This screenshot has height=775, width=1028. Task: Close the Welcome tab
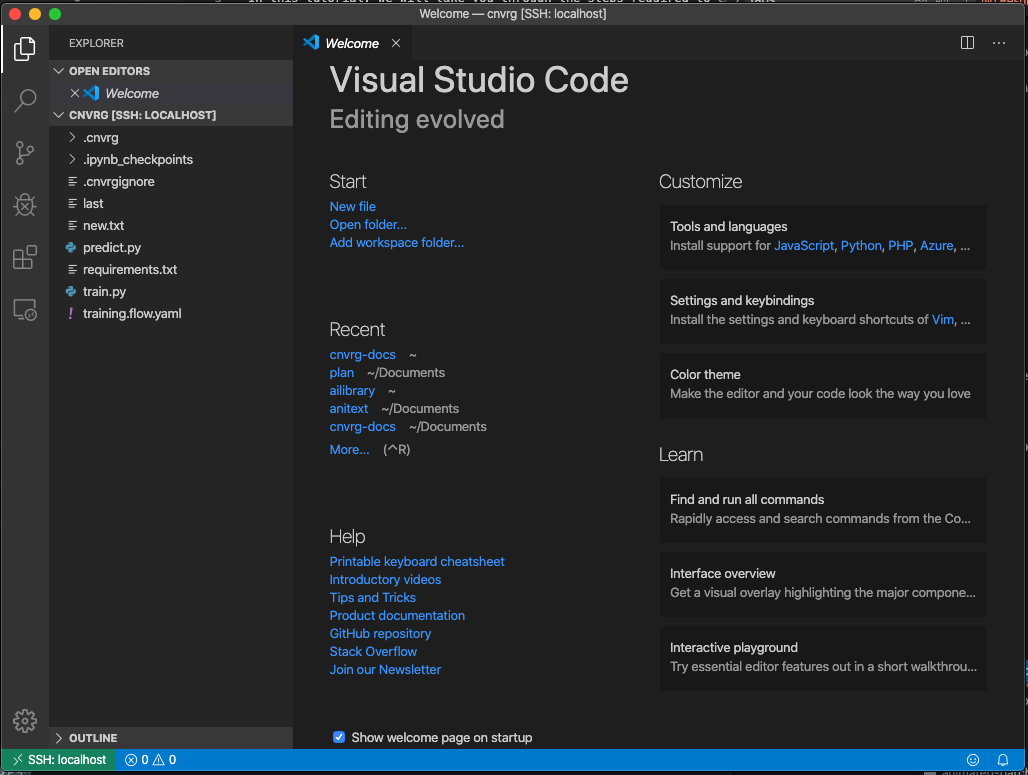pos(396,43)
